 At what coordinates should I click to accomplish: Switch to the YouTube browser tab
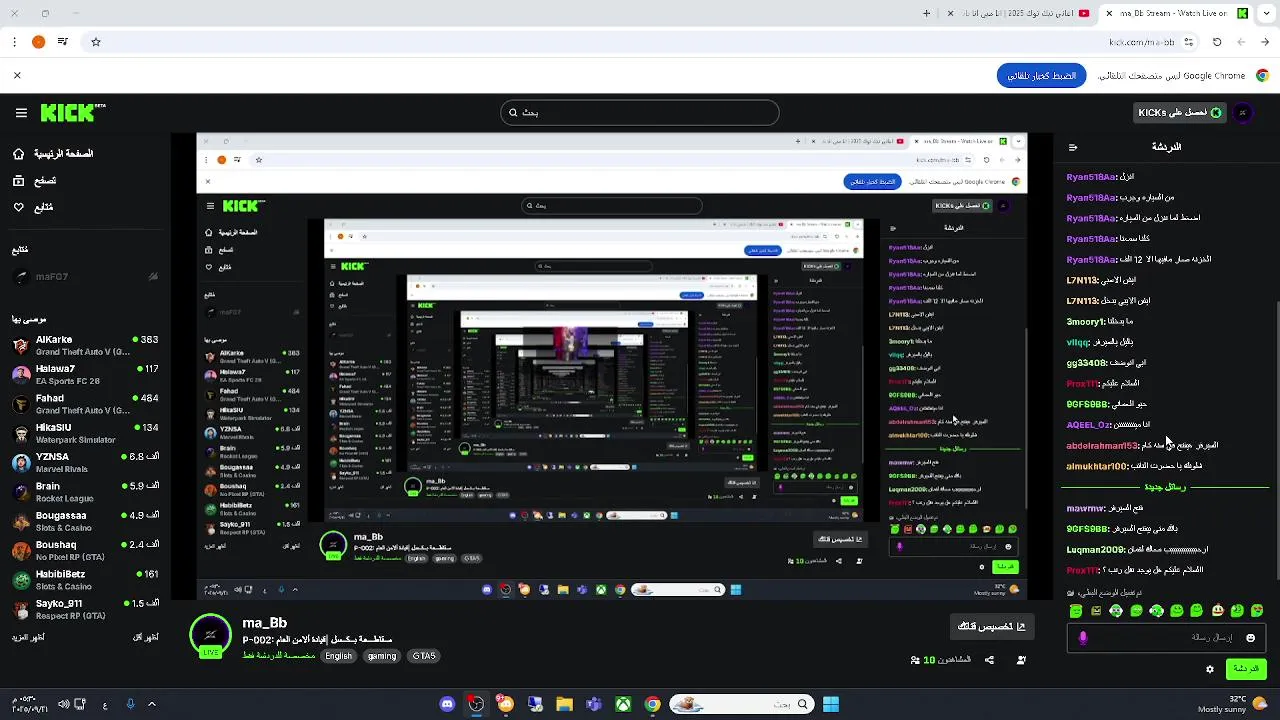(x=1020, y=13)
